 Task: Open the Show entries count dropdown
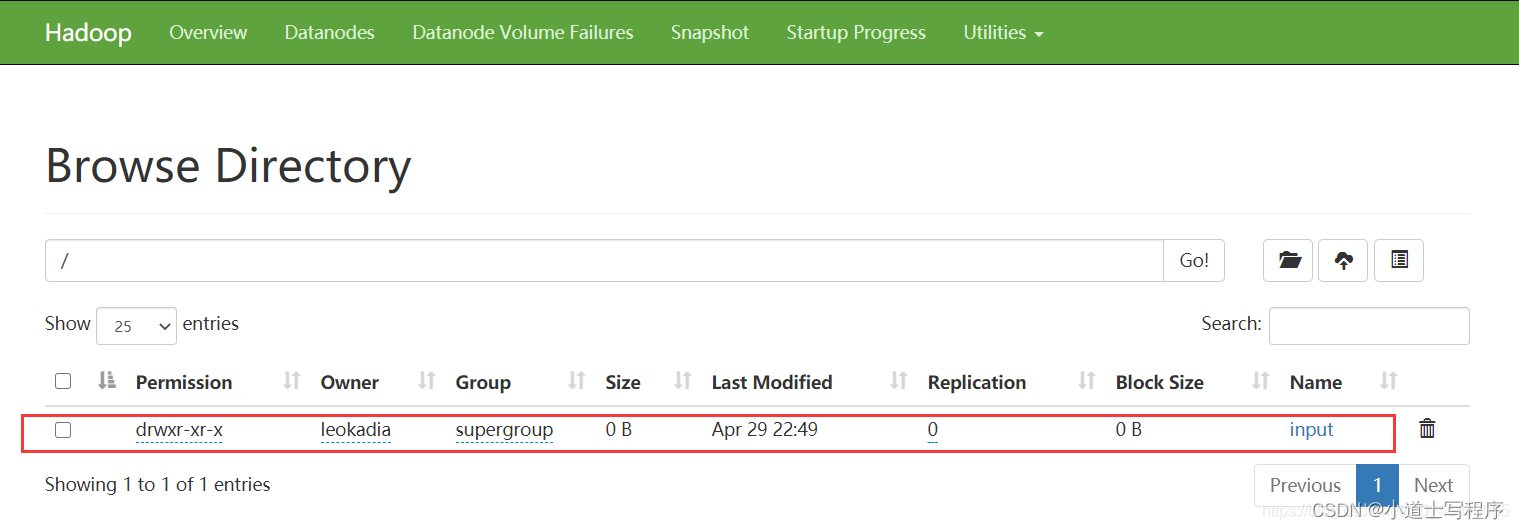click(x=136, y=326)
